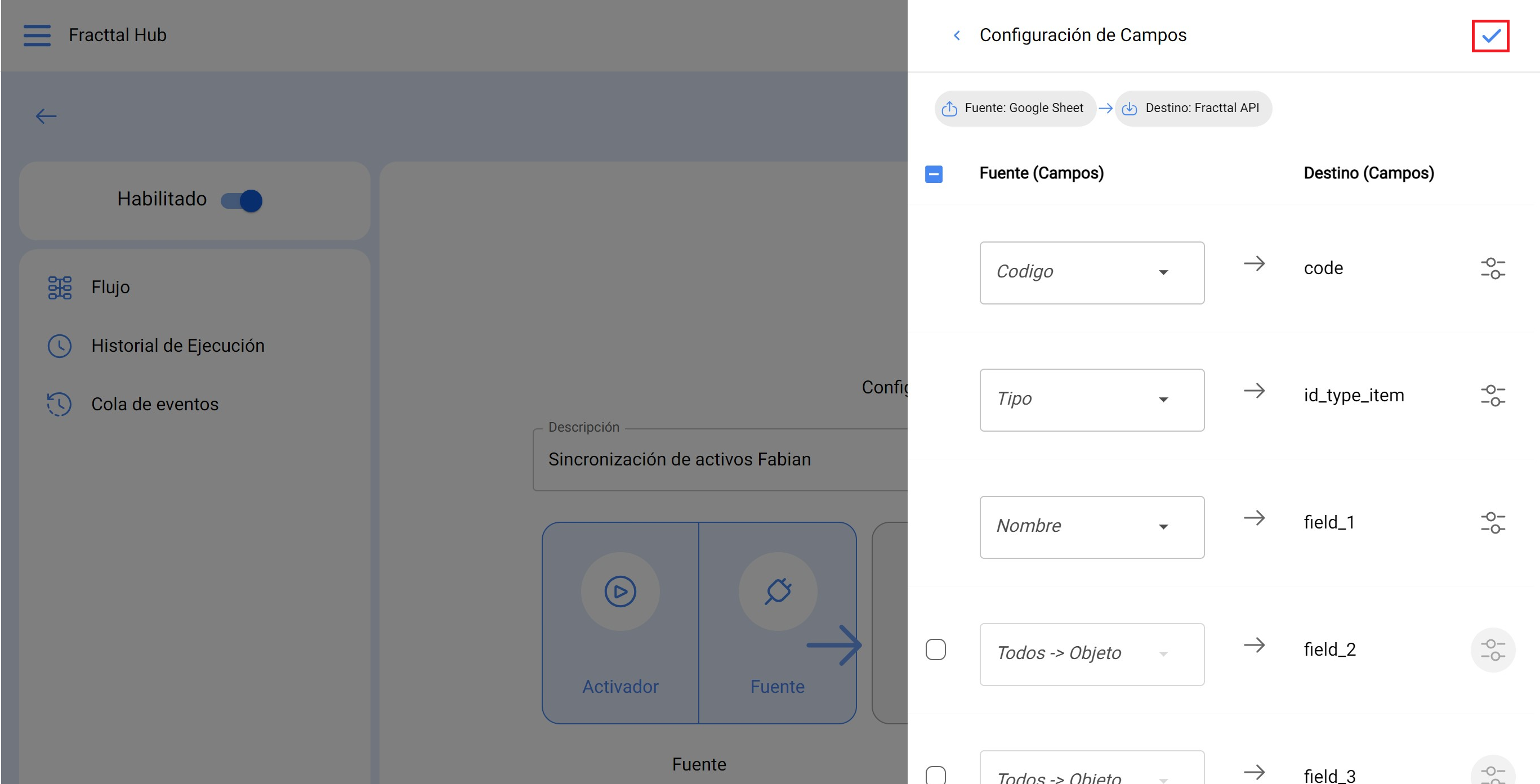This screenshot has height=784, width=1540.
Task: Open the Flujo section
Action: point(194,287)
